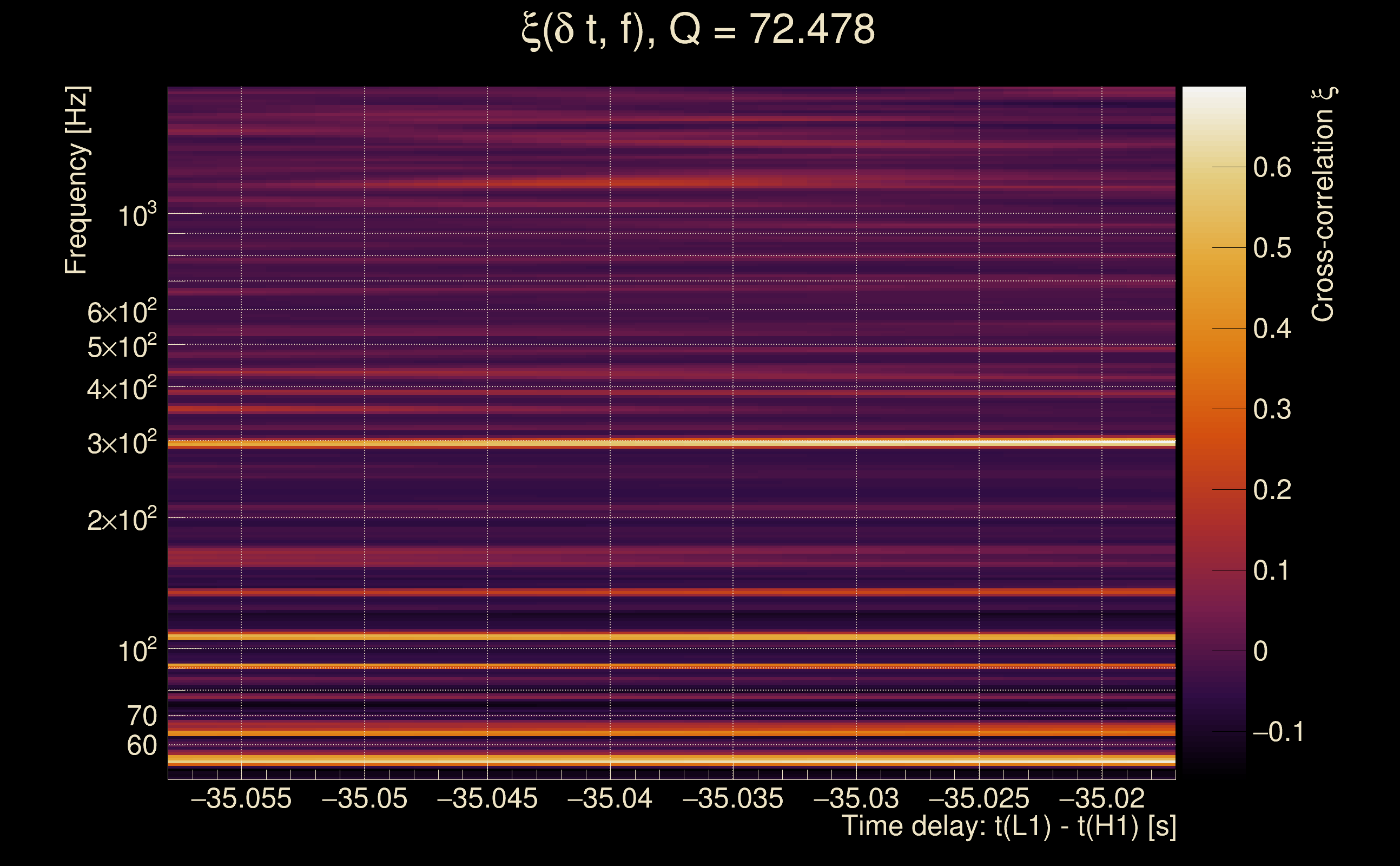Click the y-axis tick label 3×10²
1400x866 pixels.
[x=122, y=443]
